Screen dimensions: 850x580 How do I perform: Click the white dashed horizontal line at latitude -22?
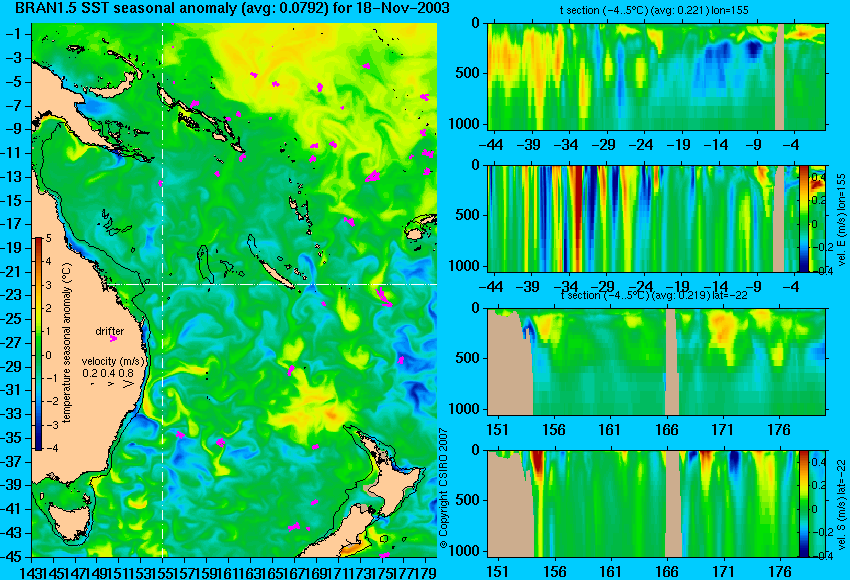point(271,284)
